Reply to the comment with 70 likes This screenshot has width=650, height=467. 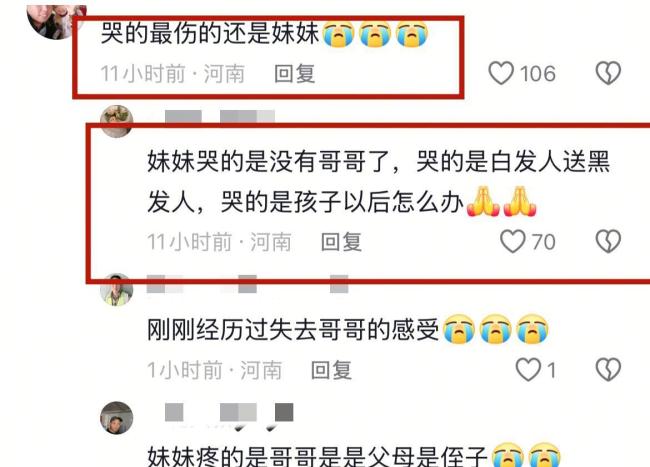click(341, 242)
